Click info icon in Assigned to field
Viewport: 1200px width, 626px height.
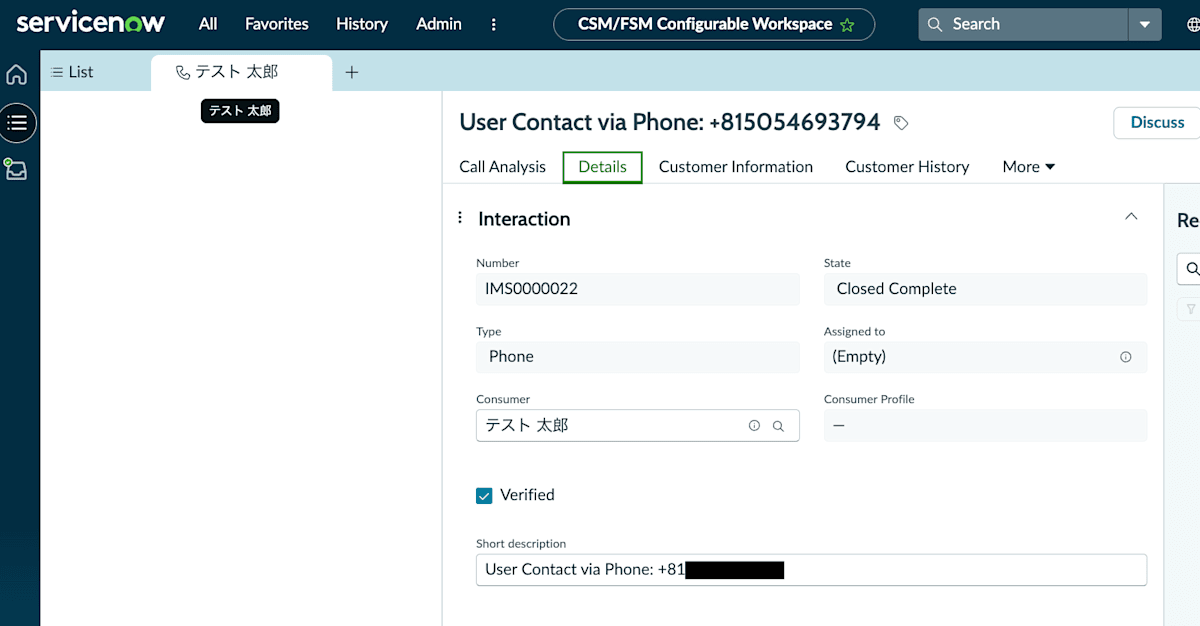[1126, 357]
